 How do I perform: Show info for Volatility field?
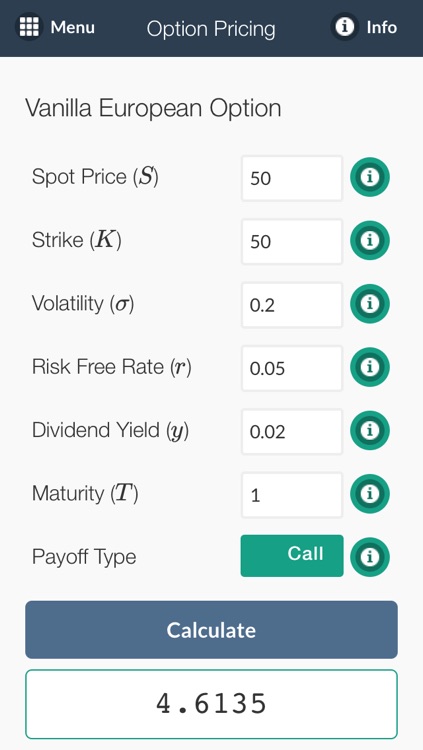coord(370,304)
